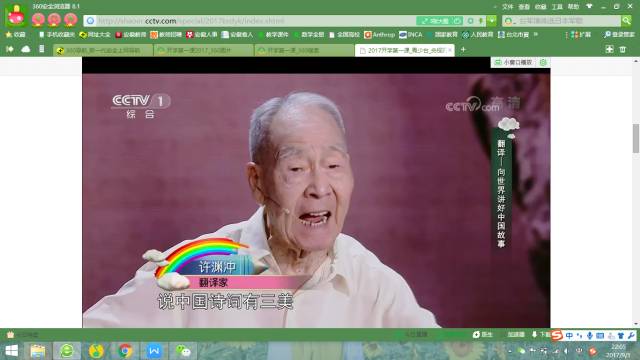
Task: Click the icon next to 小窗口播放
Action: pyautogui.click(x=543, y=62)
